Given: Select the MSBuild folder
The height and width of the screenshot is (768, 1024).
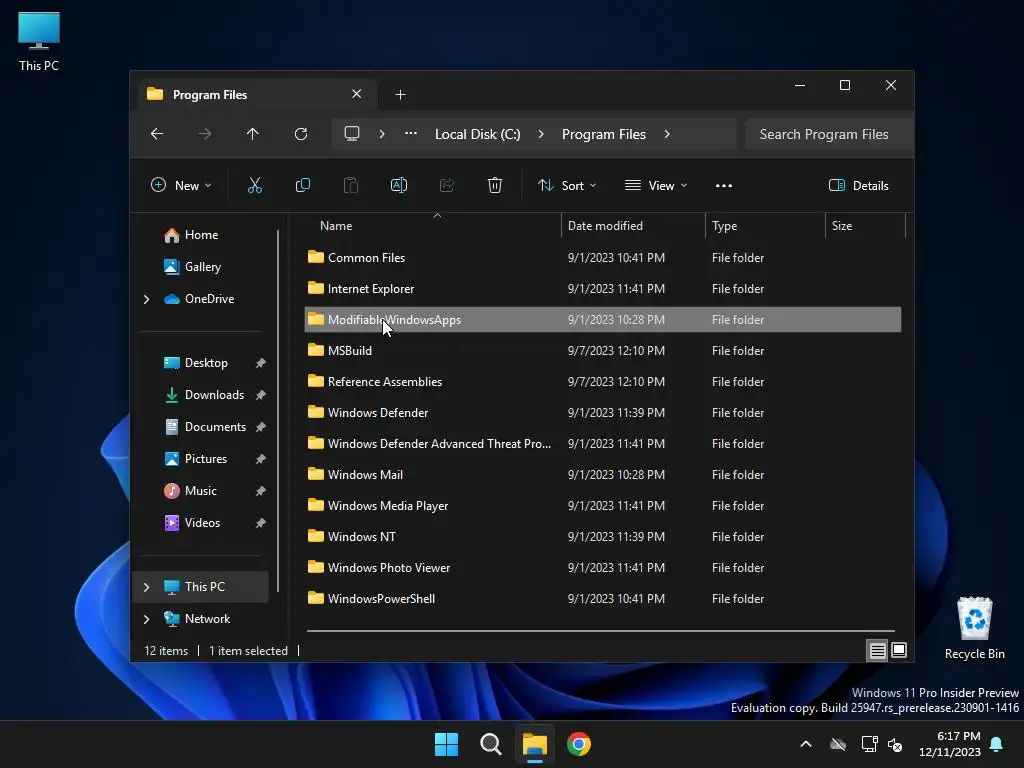Looking at the screenshot, I should [x=603, y=351].
